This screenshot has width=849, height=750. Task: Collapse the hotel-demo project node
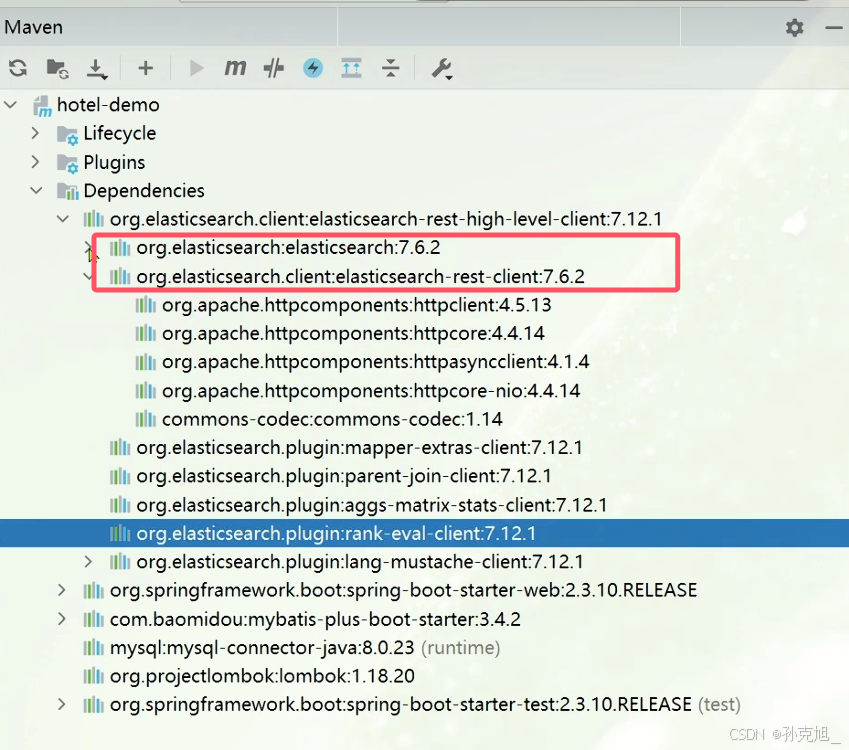[x=11, y=105]
